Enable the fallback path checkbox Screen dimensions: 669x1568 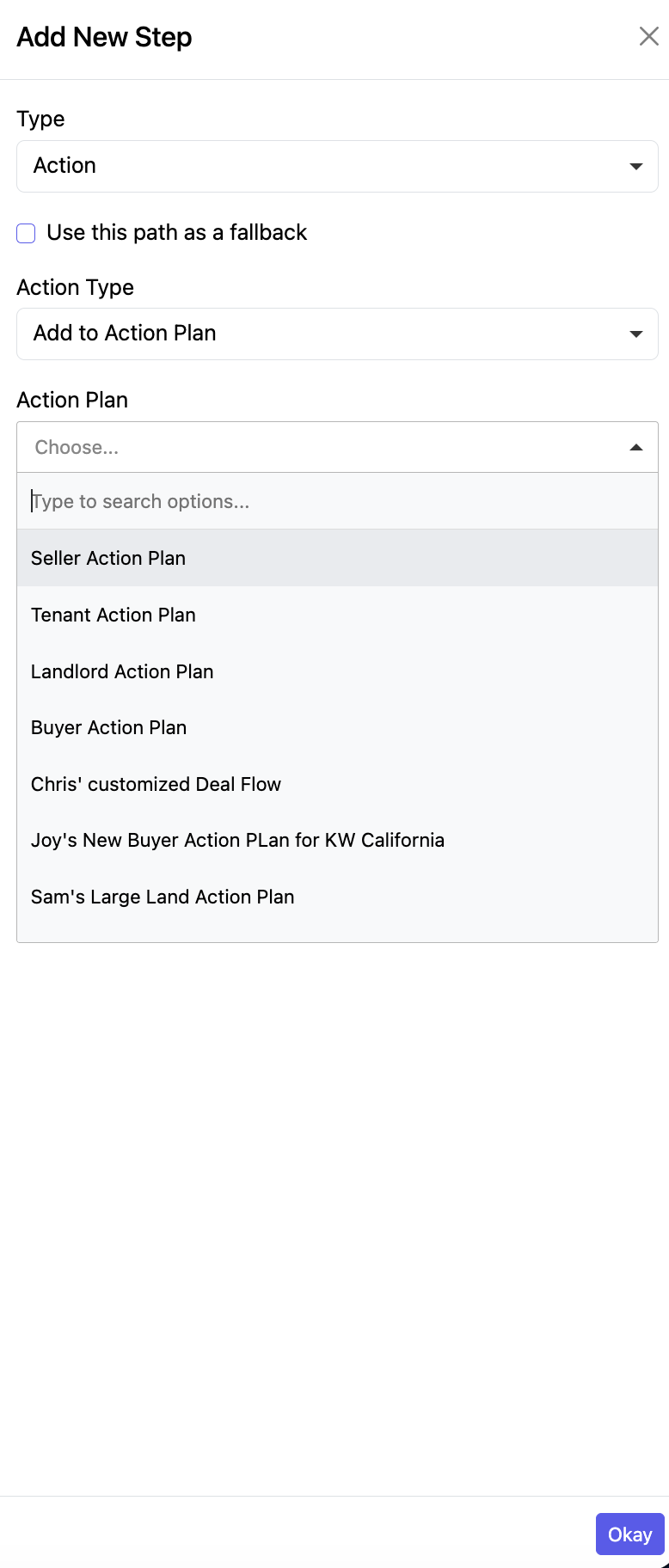[27, 233]
